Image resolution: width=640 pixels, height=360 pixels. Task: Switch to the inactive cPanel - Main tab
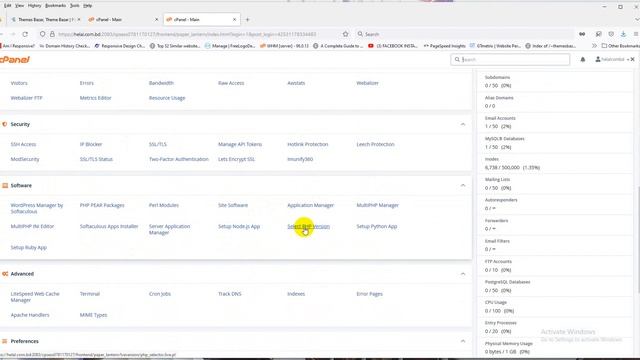(122, 20)
